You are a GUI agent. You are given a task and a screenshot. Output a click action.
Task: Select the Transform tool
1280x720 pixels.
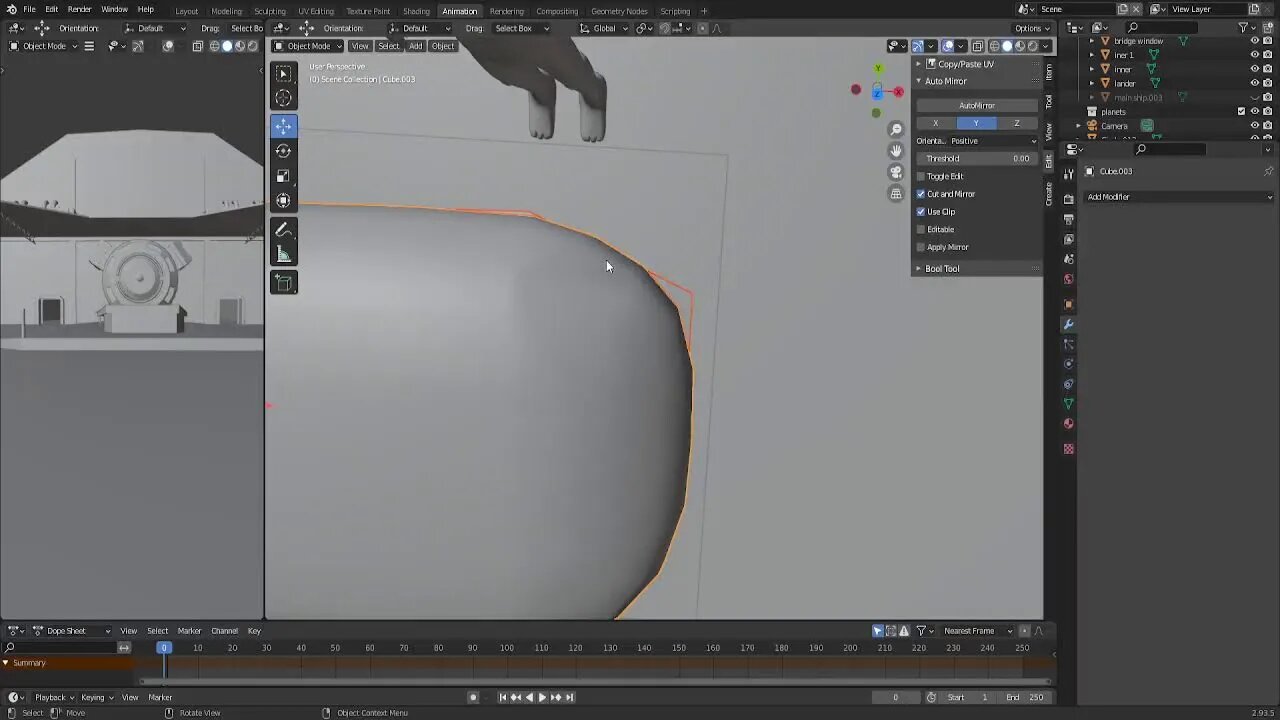(284, 201)
